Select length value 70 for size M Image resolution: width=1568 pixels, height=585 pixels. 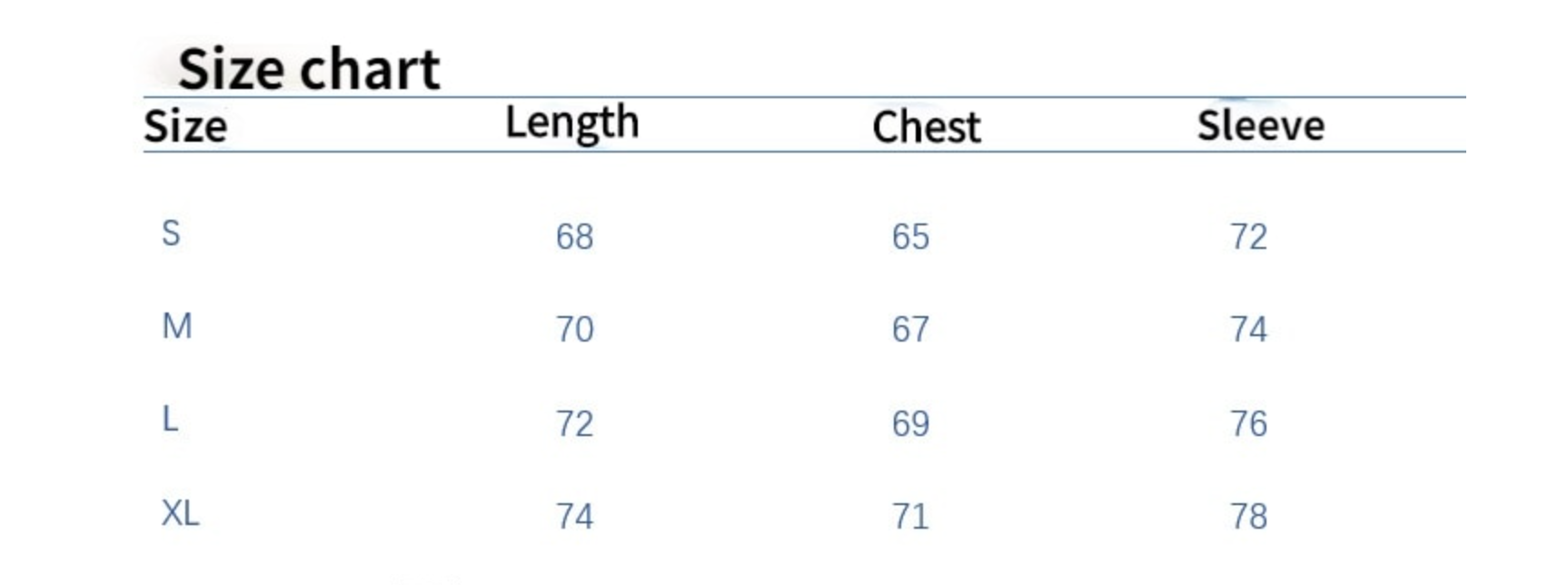[x=574, y=329]
